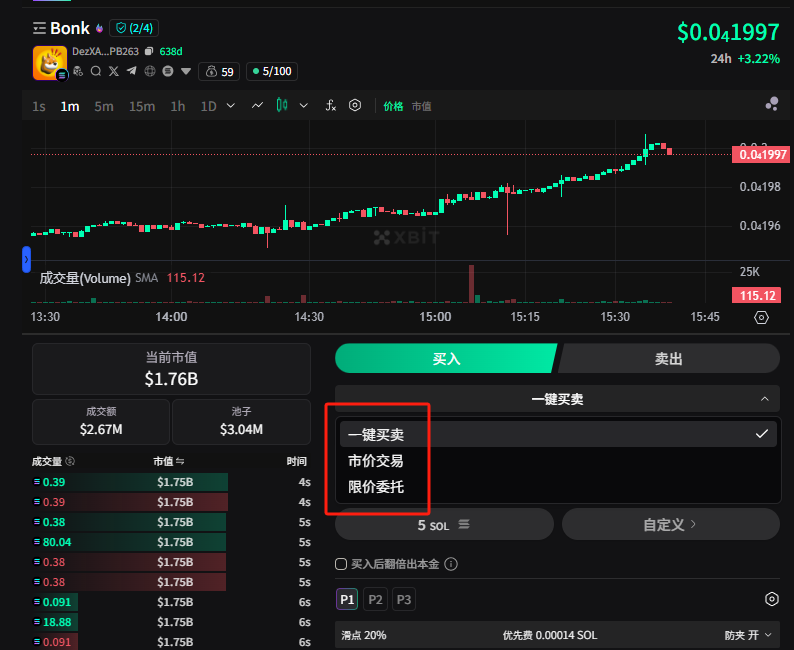Open the search magnifier icon under address

(96, 71)
